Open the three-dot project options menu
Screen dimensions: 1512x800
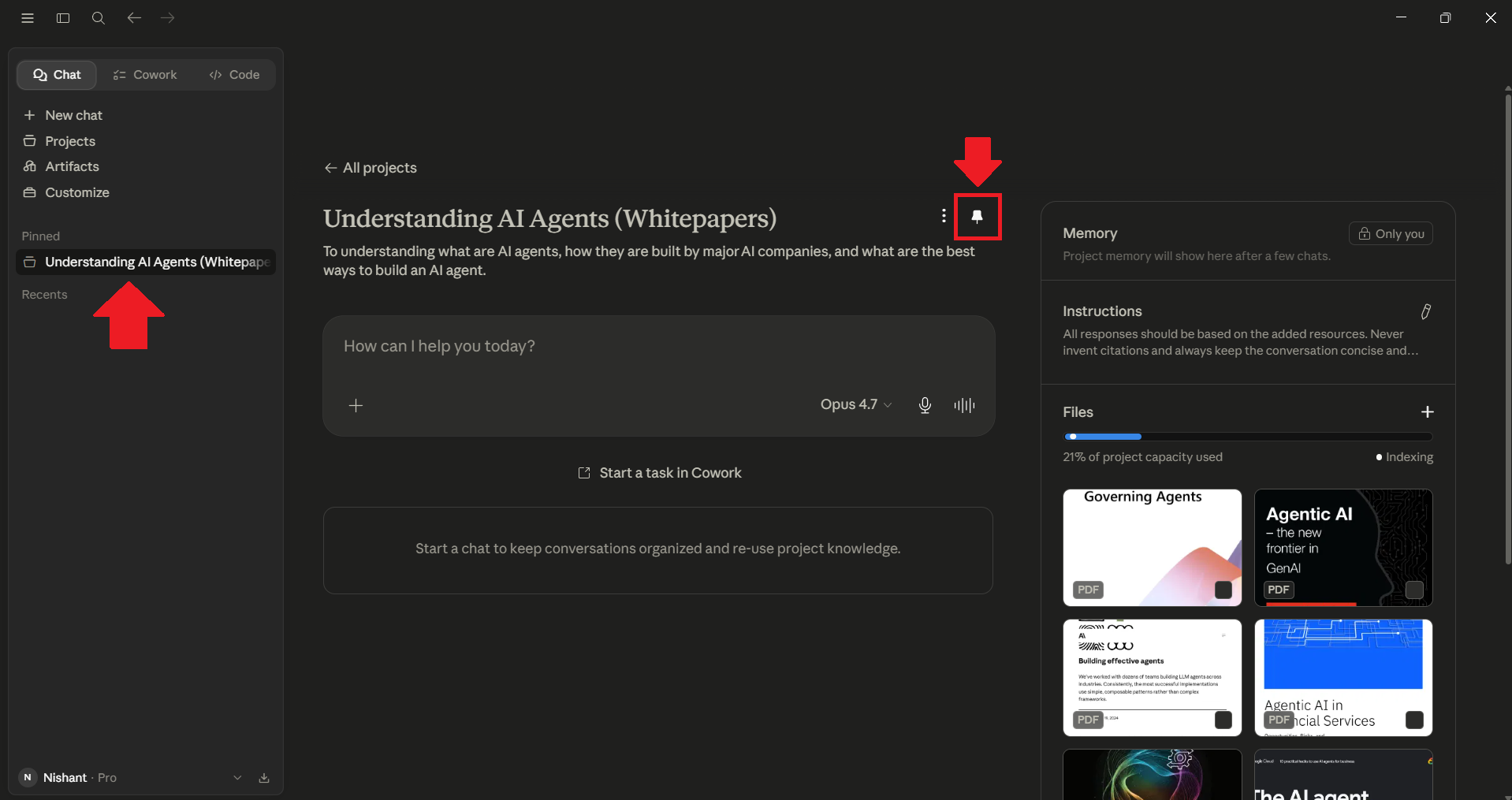[944, 216]
